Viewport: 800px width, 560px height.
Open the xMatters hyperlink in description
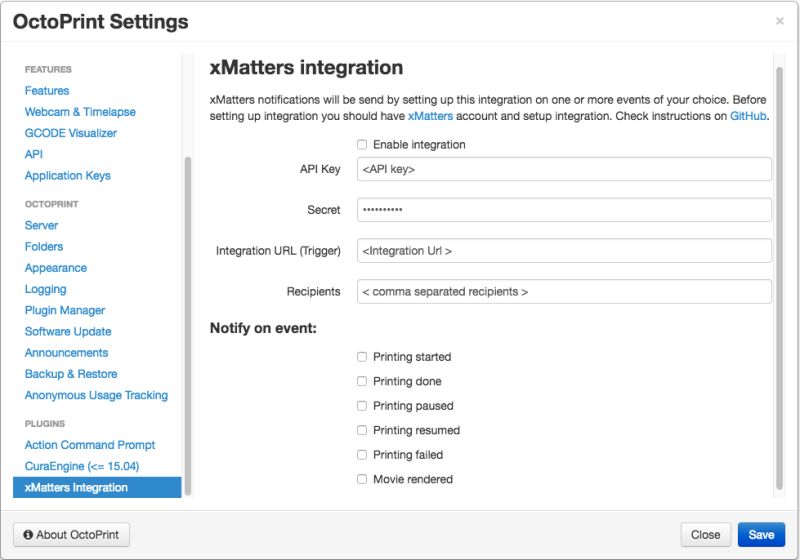click(430, 116)
